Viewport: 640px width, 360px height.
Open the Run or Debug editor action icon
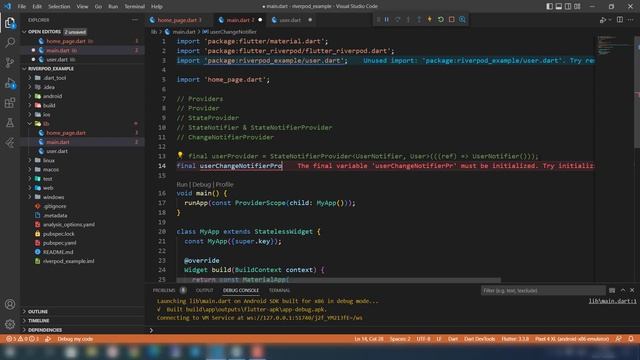pyautogui.click(x=603, y=20)
